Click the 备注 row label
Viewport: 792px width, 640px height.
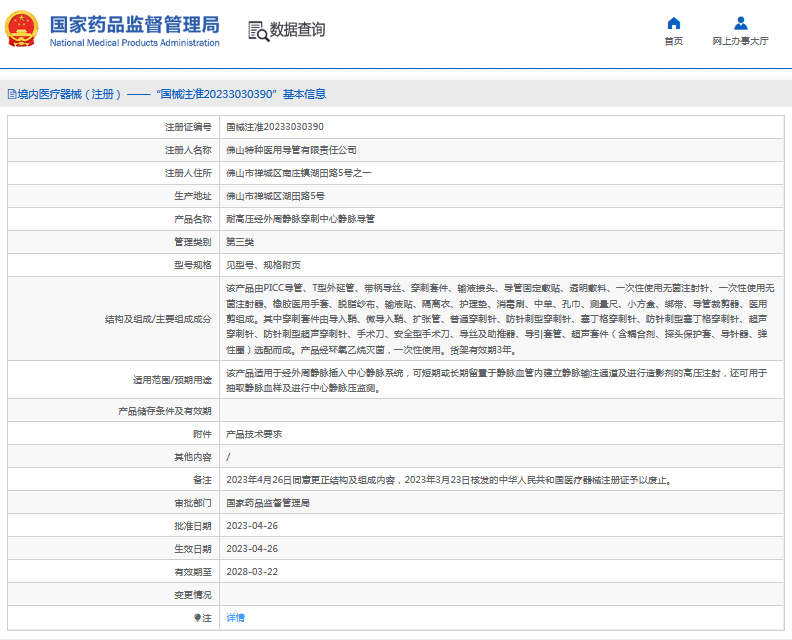coord(202,480)
